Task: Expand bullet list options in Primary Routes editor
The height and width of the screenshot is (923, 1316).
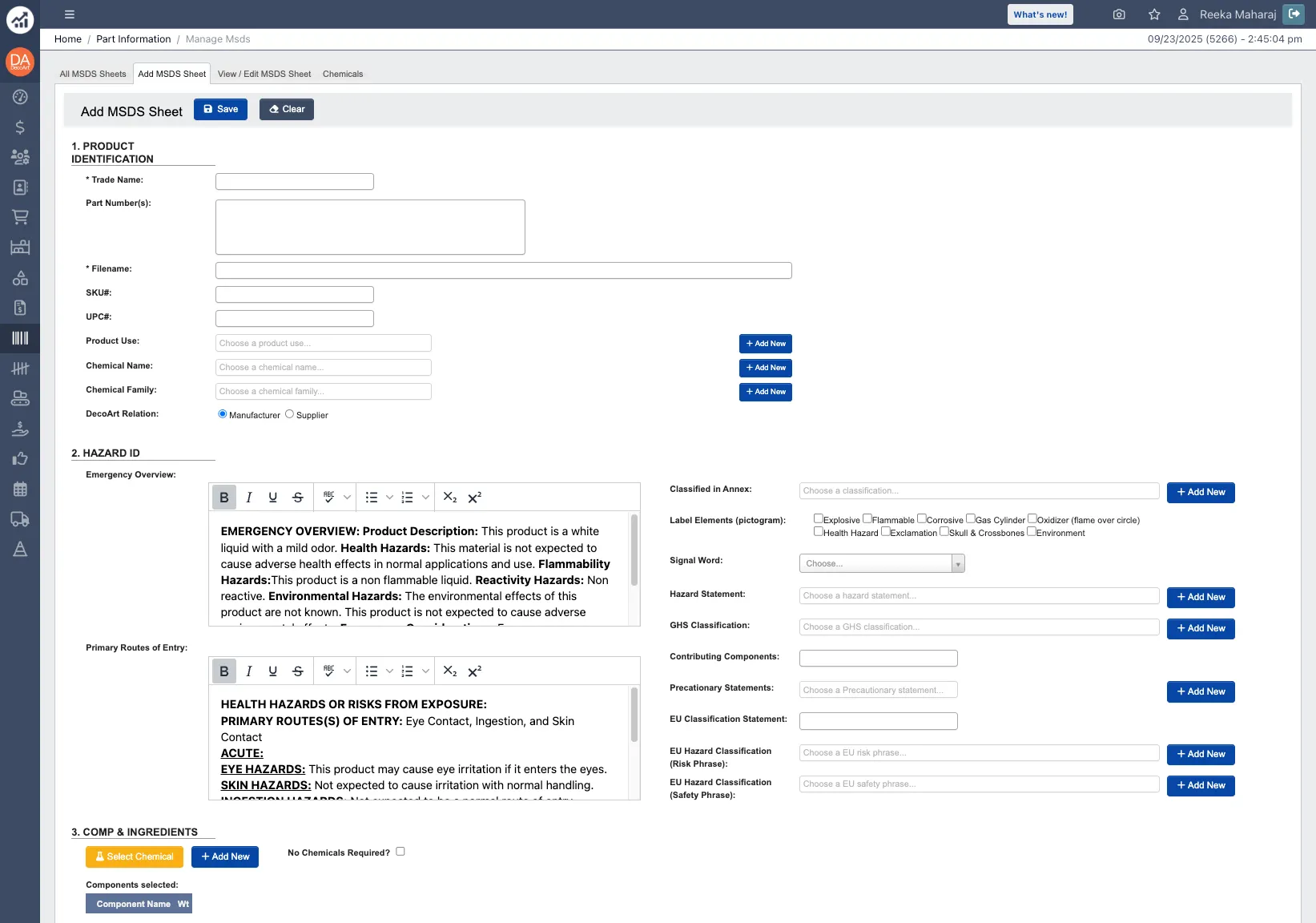Action: click(390, 671)
